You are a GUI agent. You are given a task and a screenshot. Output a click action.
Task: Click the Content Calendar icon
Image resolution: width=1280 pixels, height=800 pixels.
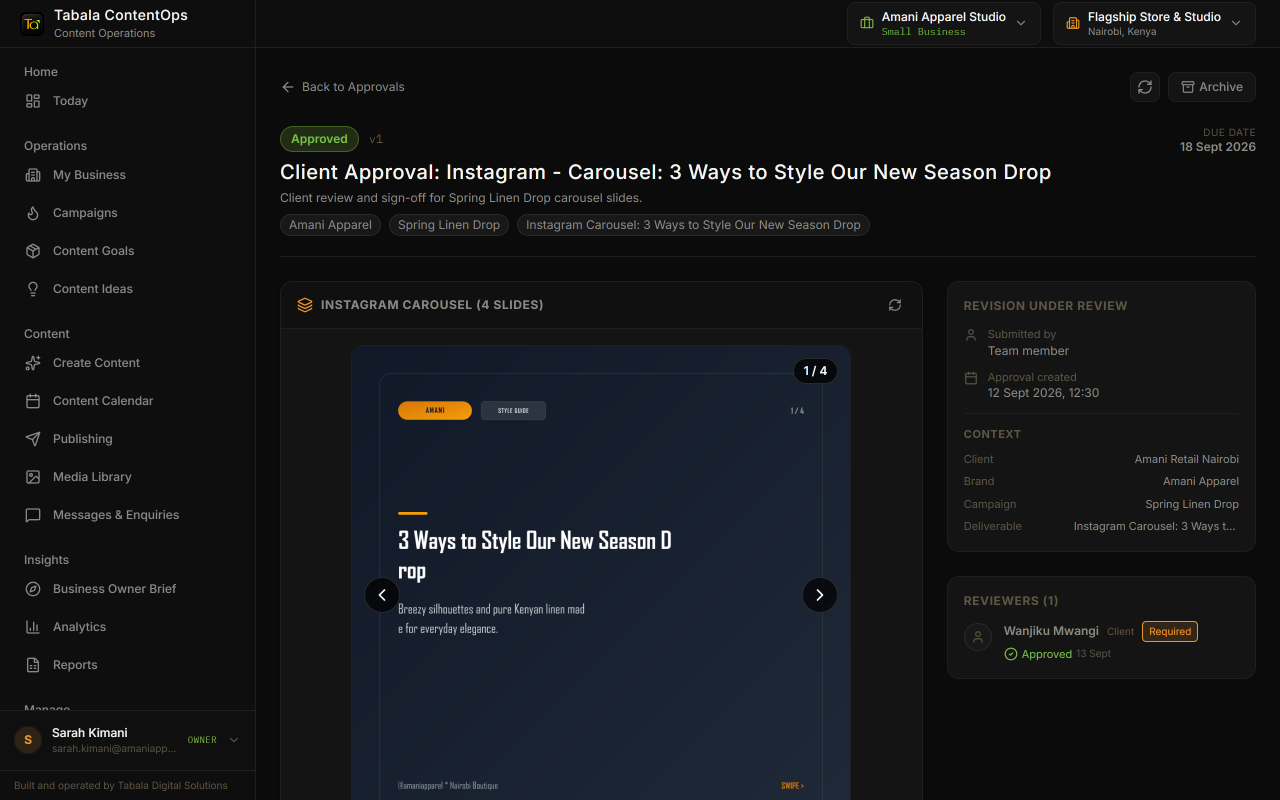(33, 401)
